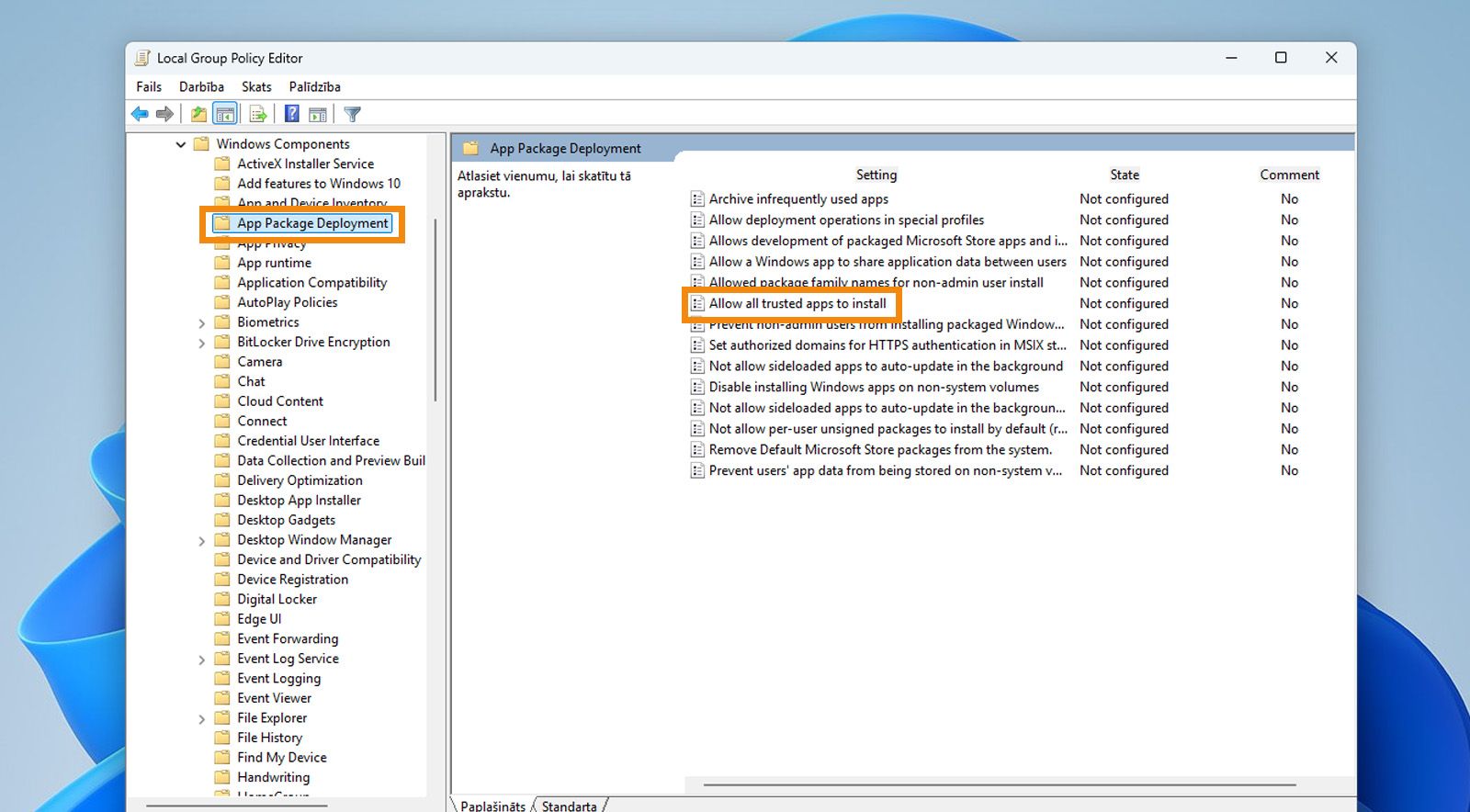Select 'Not allow per-user unsigned packages' setting
Image resolution: width=1470 pixels, height=812 pixels.
888,429
